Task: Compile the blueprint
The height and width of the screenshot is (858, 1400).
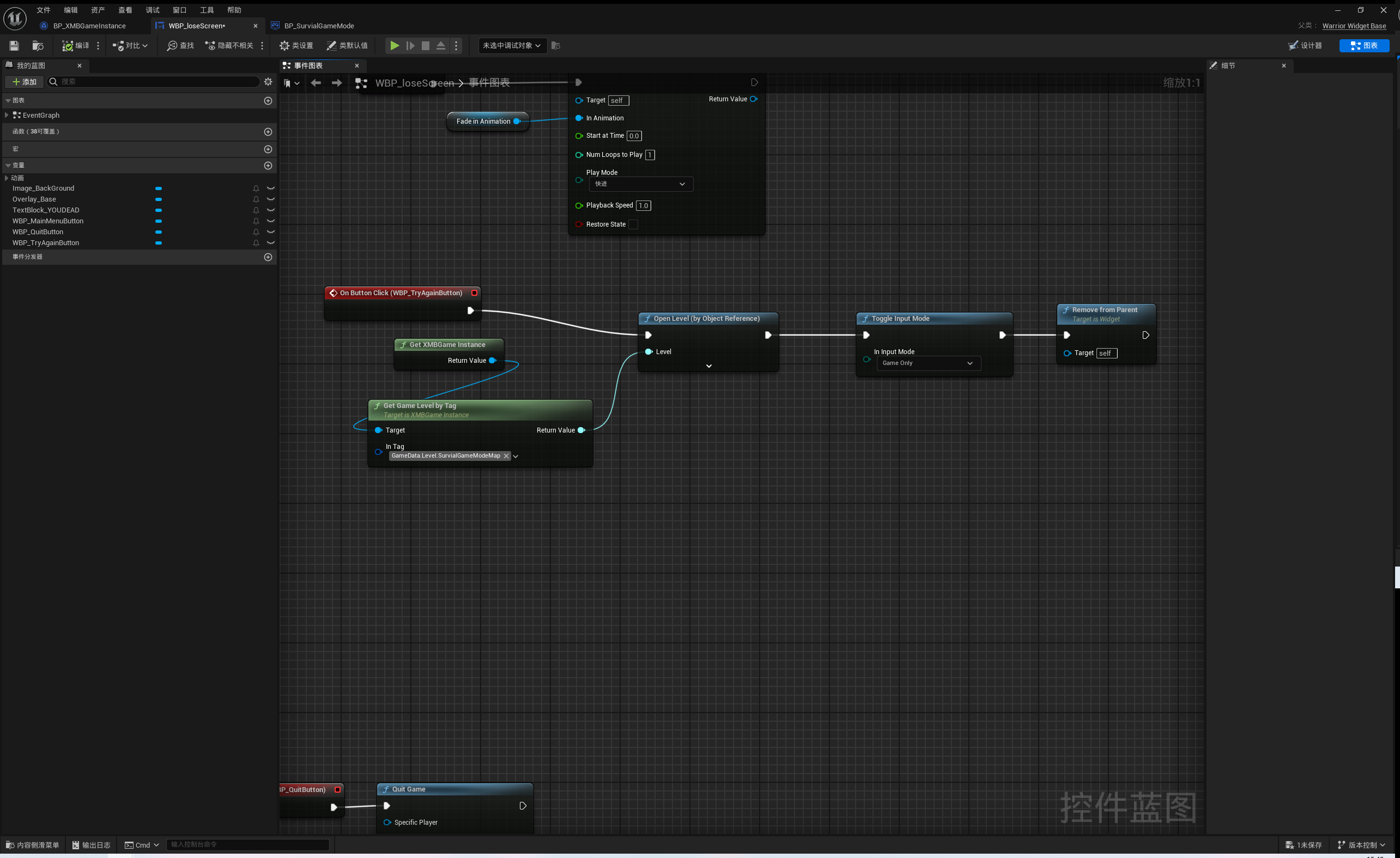Action: (76, 45)
